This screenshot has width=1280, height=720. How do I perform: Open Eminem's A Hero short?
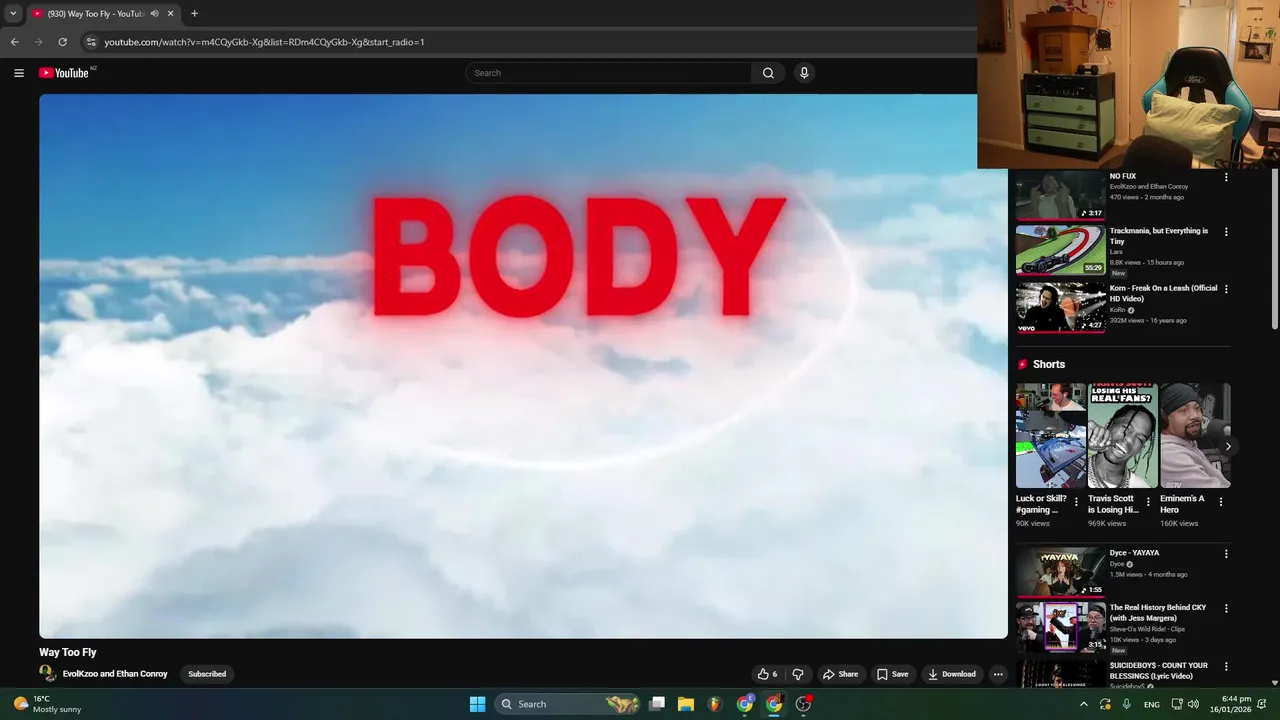pyautogui.click(x=1195, y=436)
